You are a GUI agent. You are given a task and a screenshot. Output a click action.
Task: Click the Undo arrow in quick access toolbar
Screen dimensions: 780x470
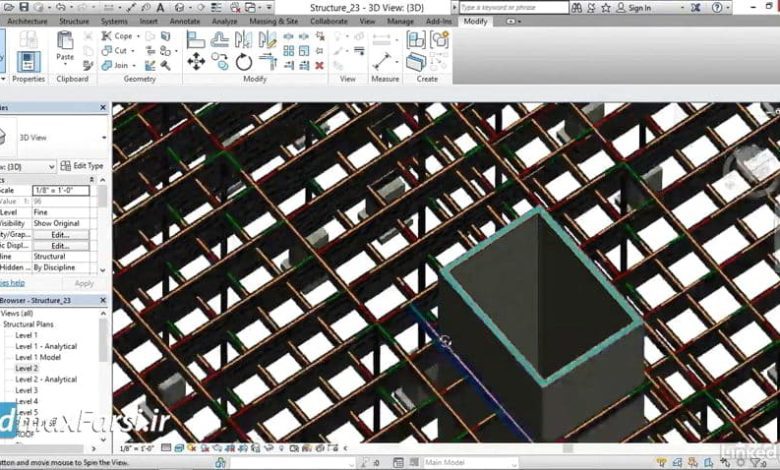[x=61, y=7]
